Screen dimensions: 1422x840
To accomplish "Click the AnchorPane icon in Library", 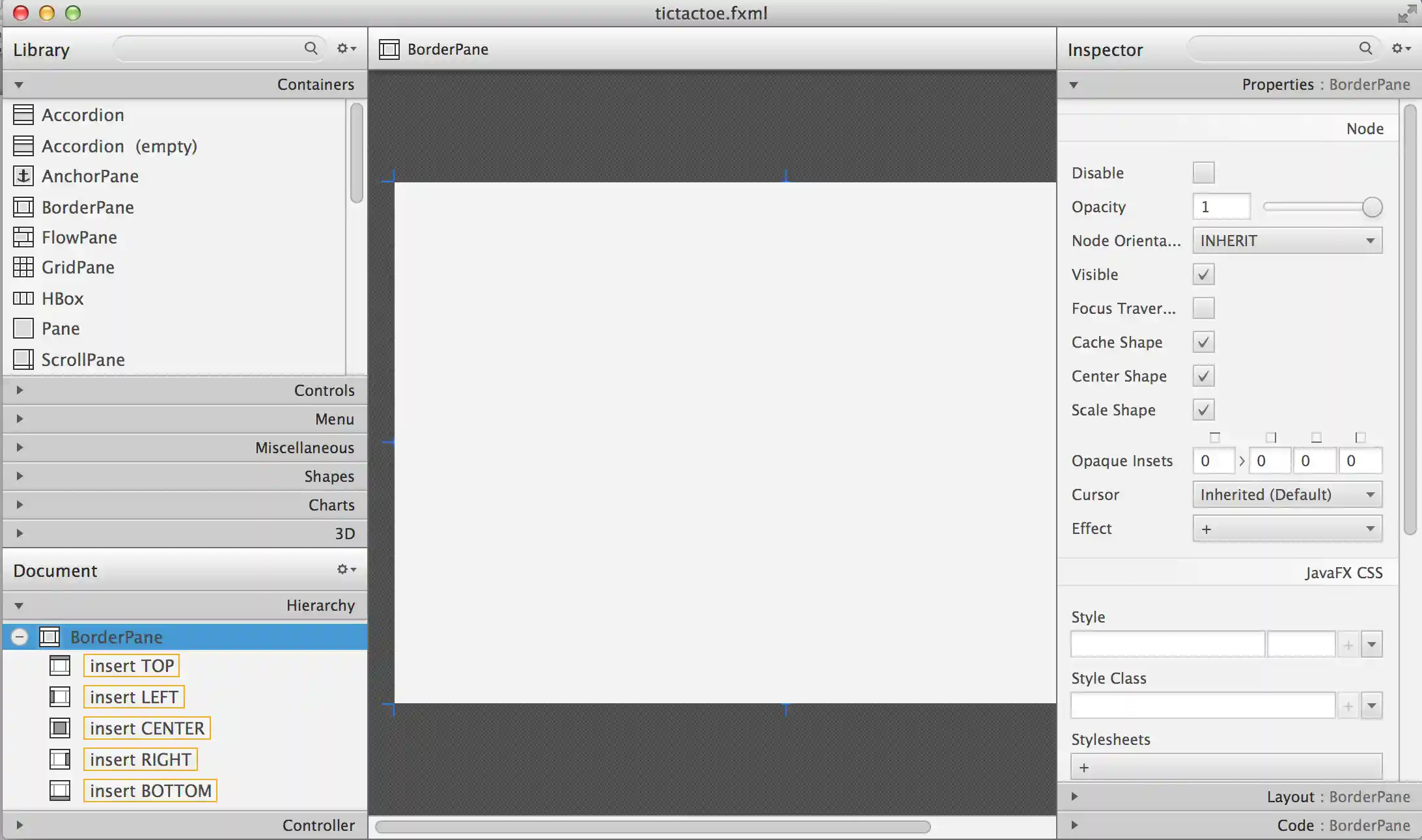I will (23, 176).
